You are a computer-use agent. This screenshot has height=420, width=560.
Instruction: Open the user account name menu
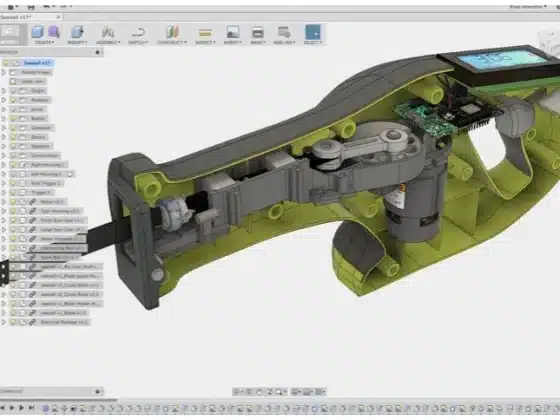coord(528,6)
